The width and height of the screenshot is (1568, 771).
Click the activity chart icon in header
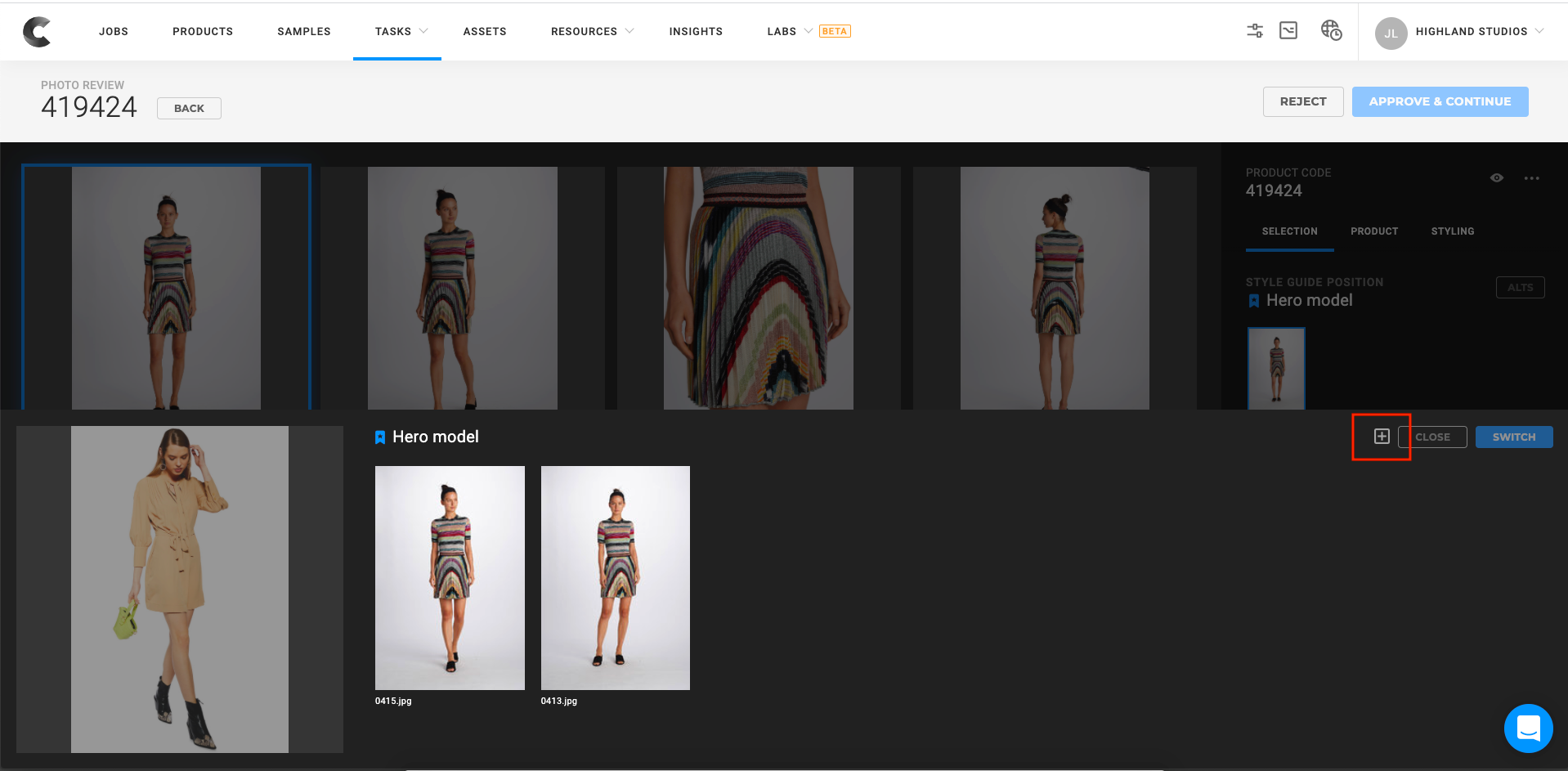point(1288,31)
